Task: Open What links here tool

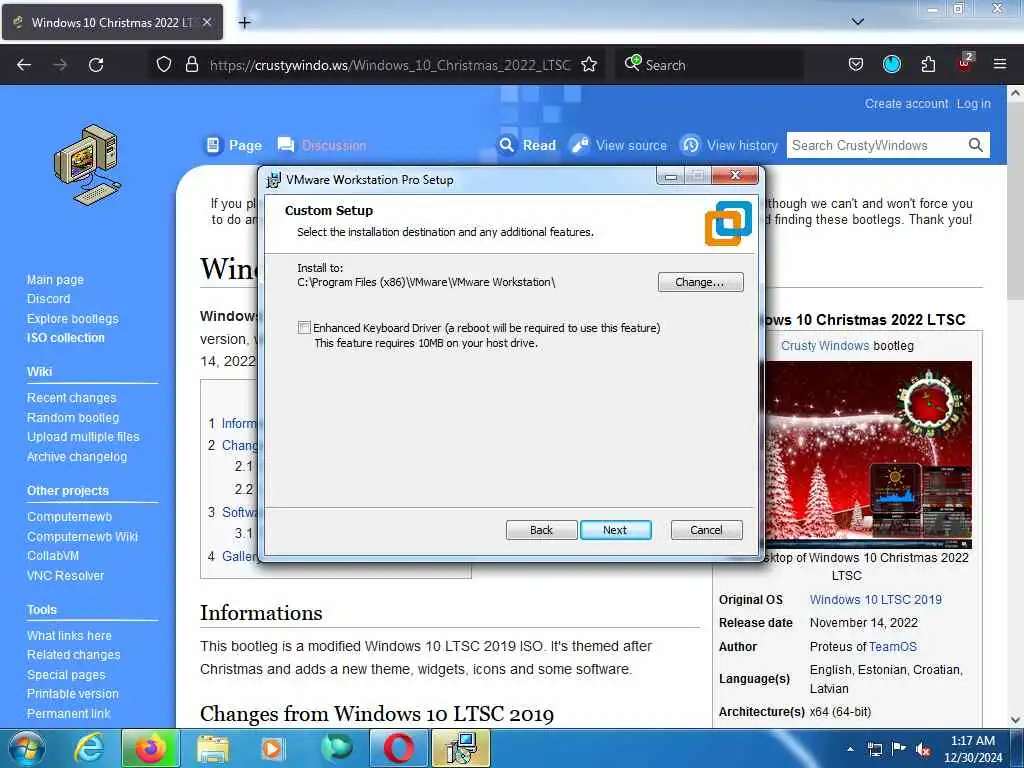Action: coord(69,635)
